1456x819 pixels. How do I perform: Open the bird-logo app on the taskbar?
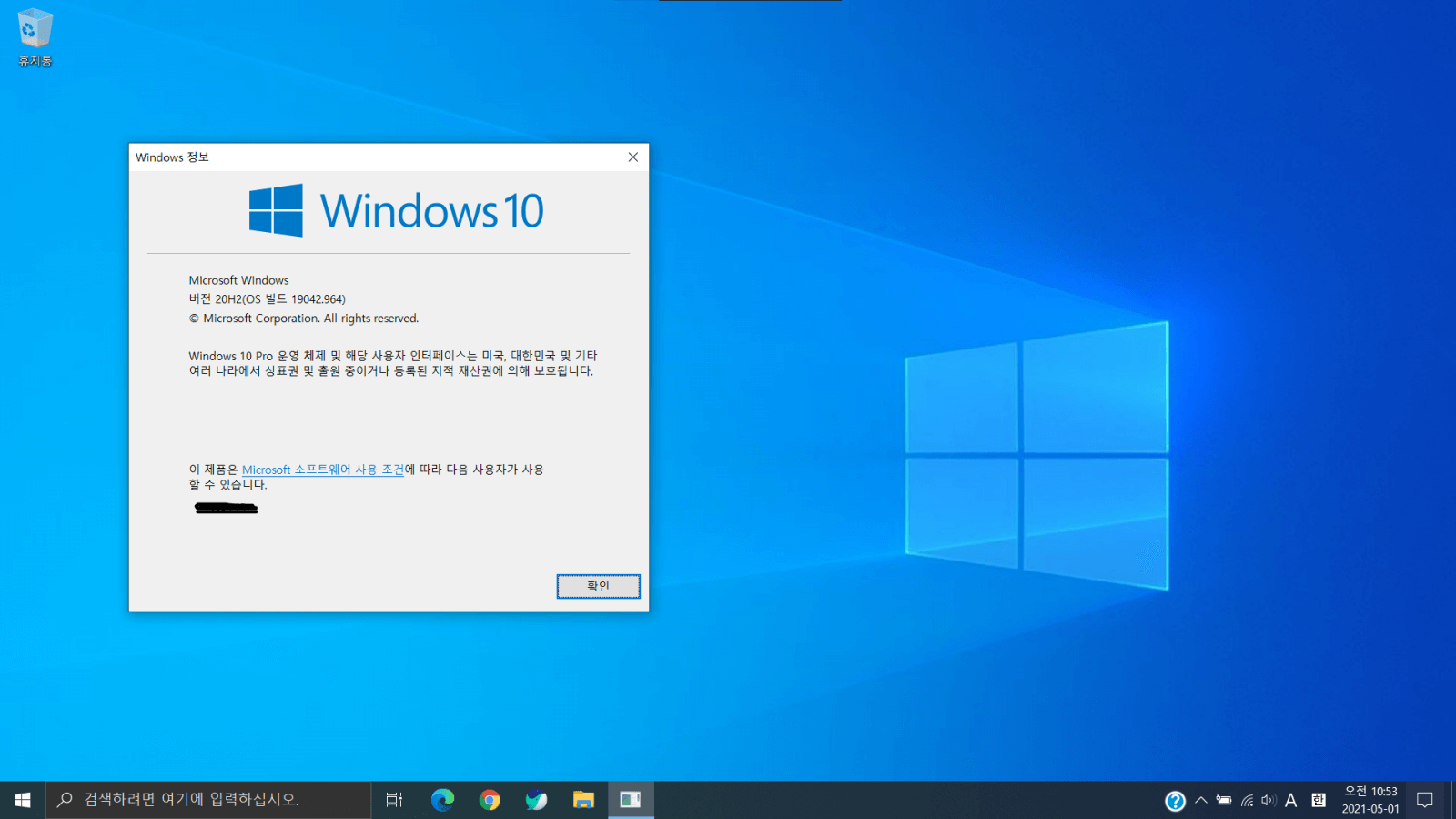[x=536, y=800]
